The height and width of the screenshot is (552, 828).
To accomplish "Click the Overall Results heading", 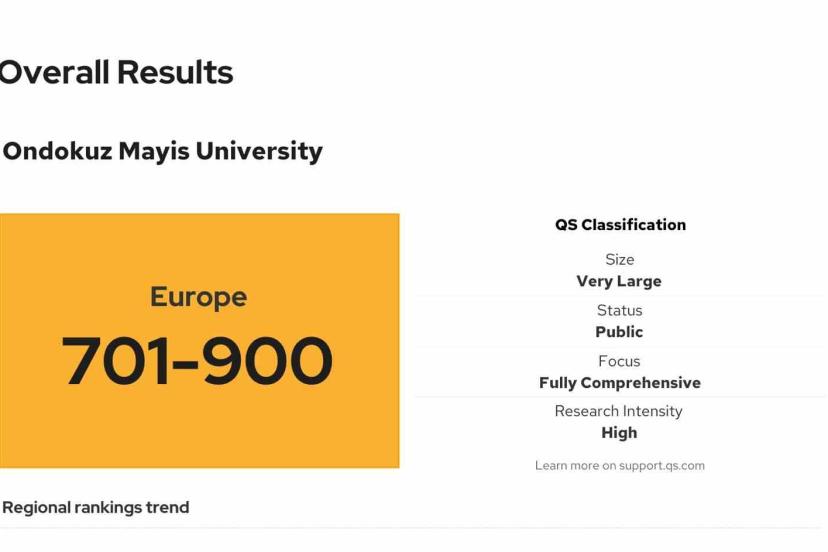I will [x=116, y=72].
